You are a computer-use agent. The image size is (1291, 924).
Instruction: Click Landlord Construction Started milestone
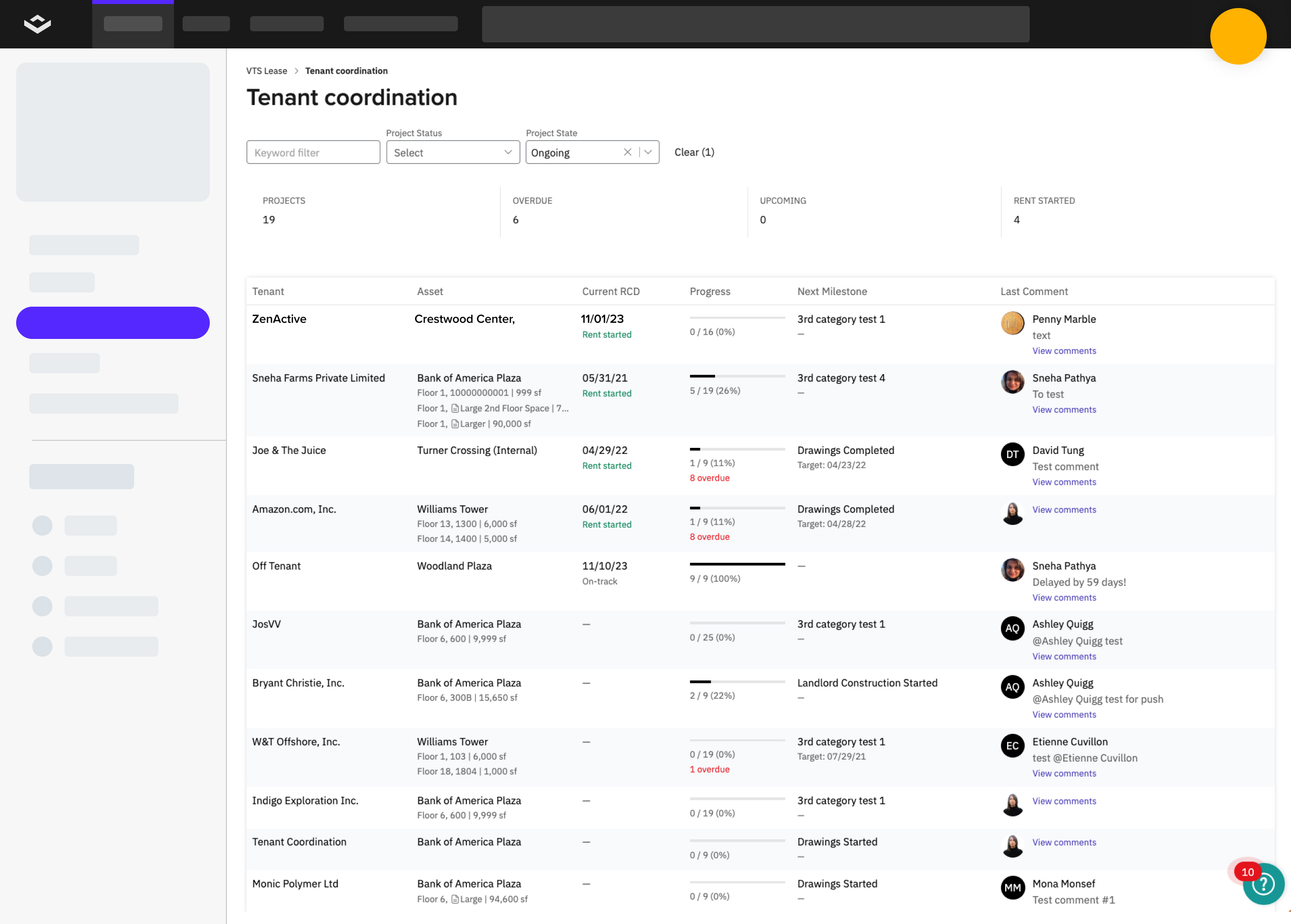pos(867,683)
